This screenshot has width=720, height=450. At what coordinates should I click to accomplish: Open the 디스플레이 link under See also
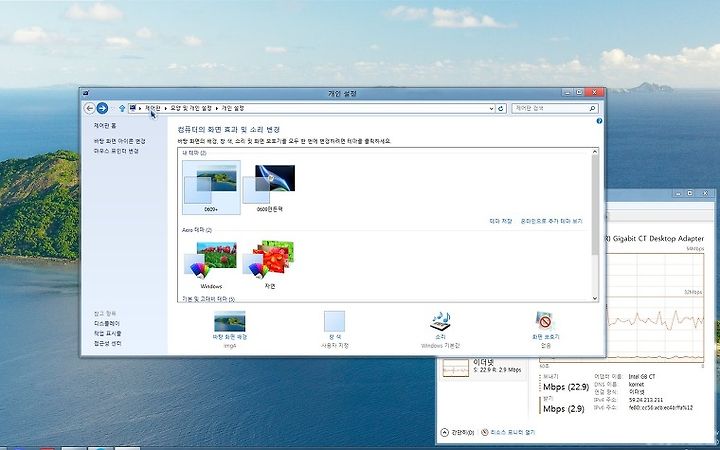click(107, 323)
